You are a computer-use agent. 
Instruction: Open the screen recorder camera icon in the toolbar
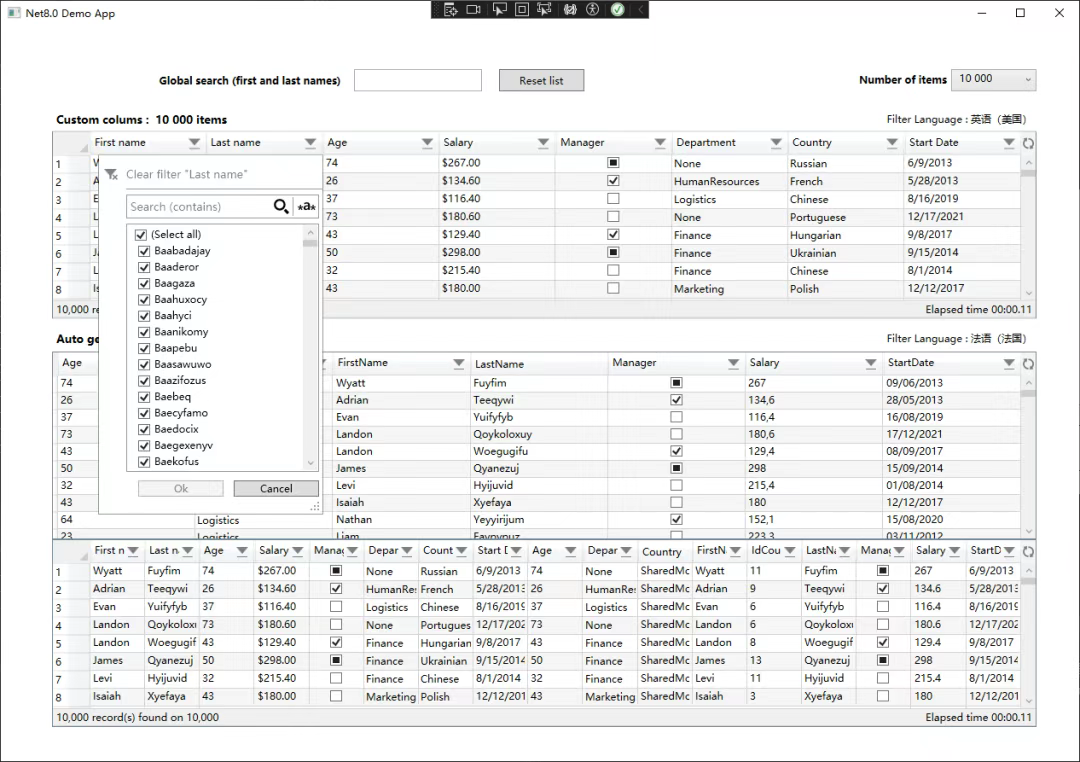[473, 10]
